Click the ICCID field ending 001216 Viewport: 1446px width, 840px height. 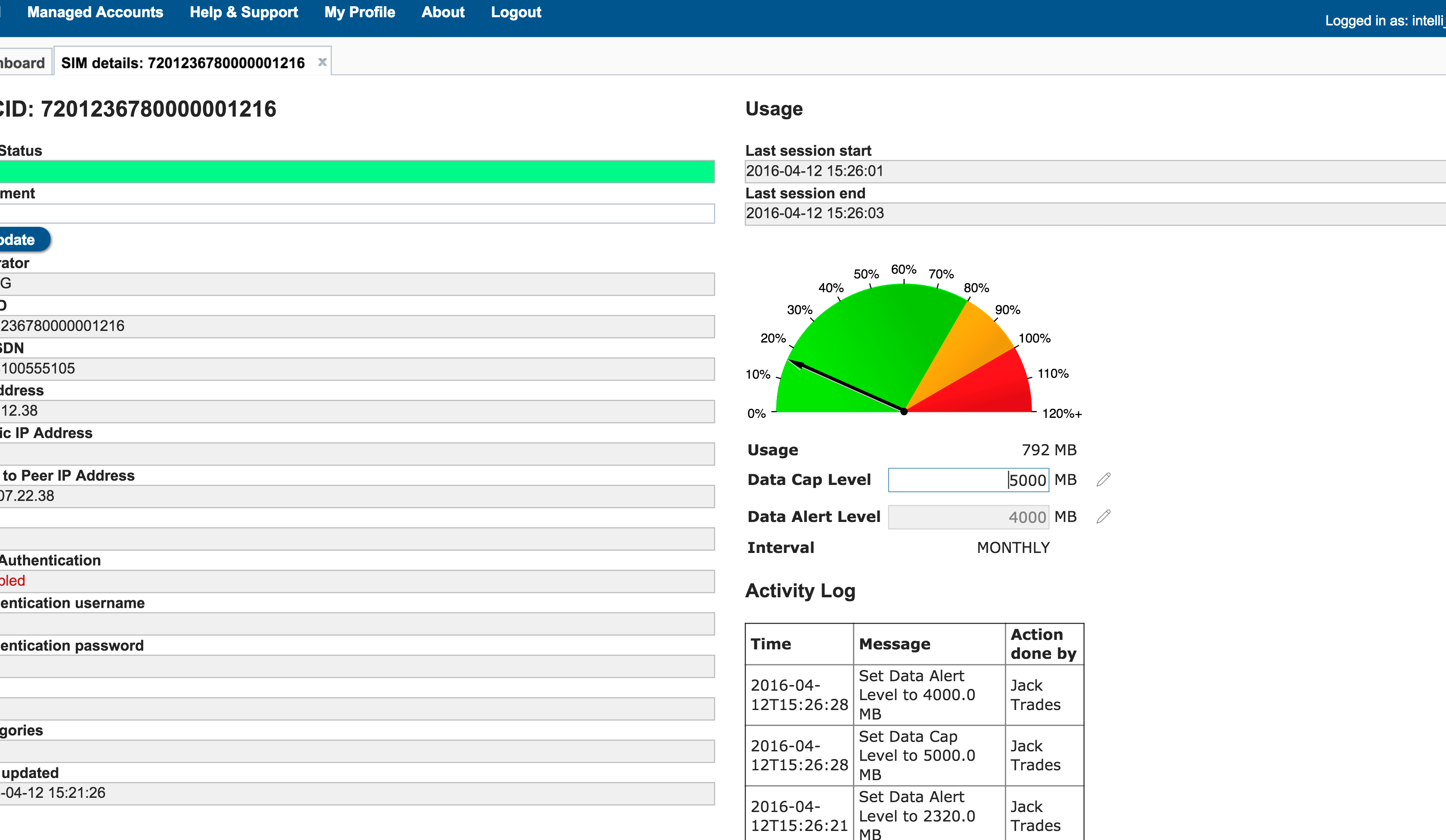coord(357,327)
